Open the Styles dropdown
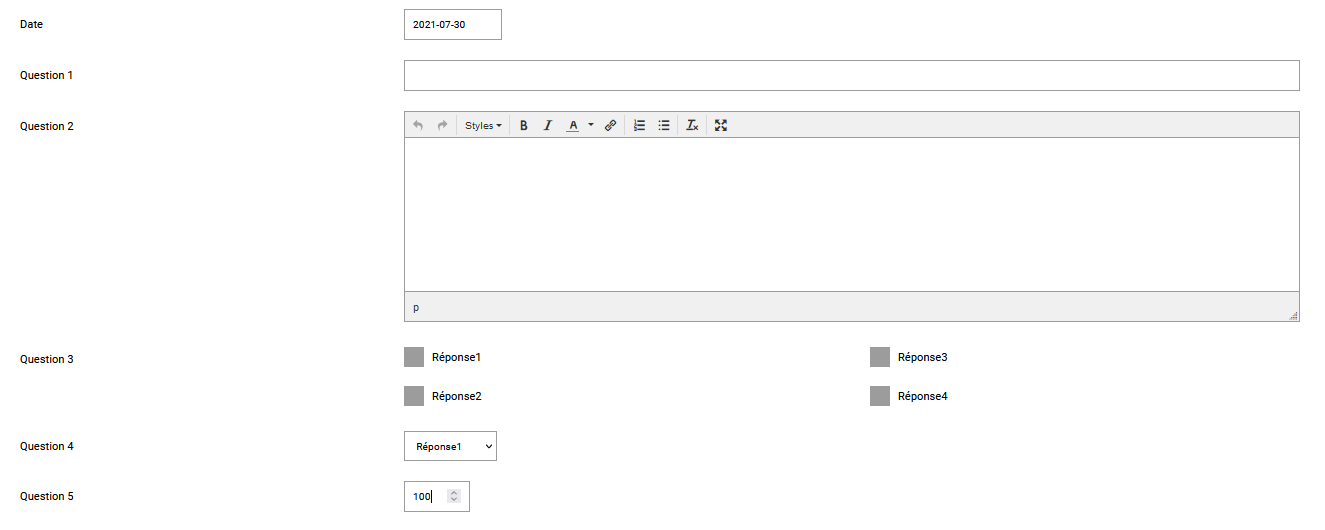 [x=483, y=126]
